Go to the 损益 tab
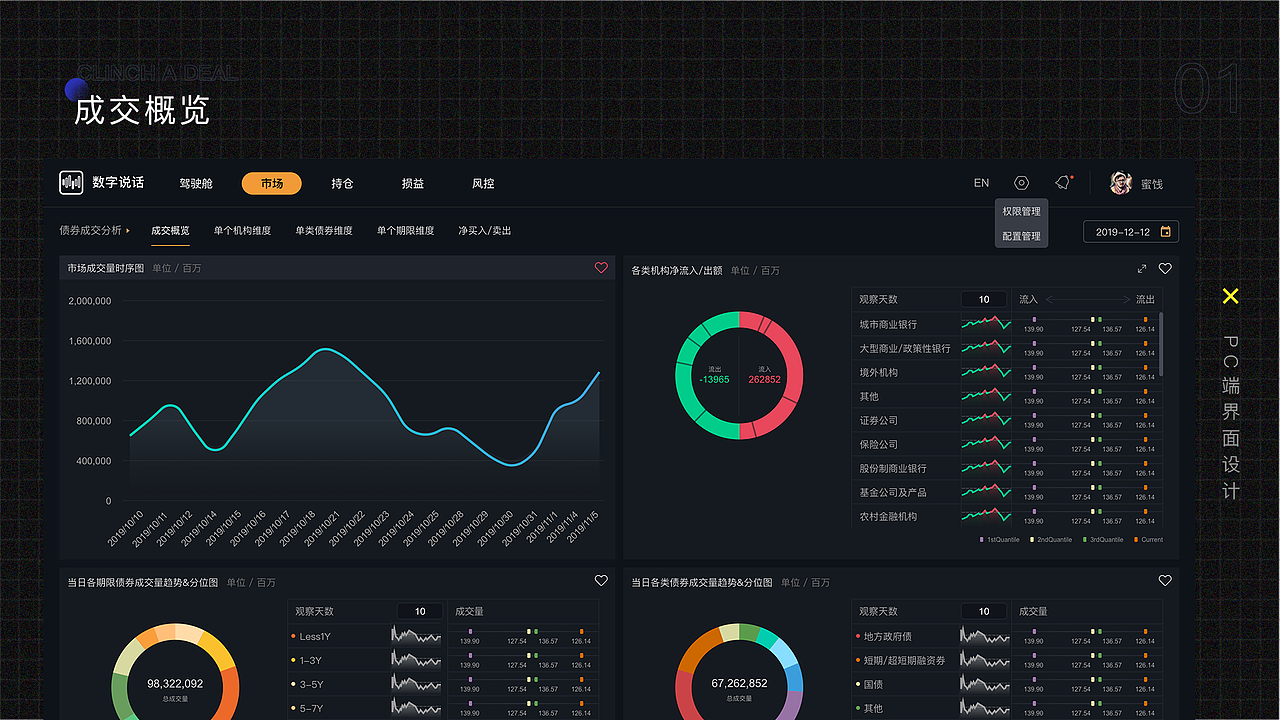 coord(412,184)
